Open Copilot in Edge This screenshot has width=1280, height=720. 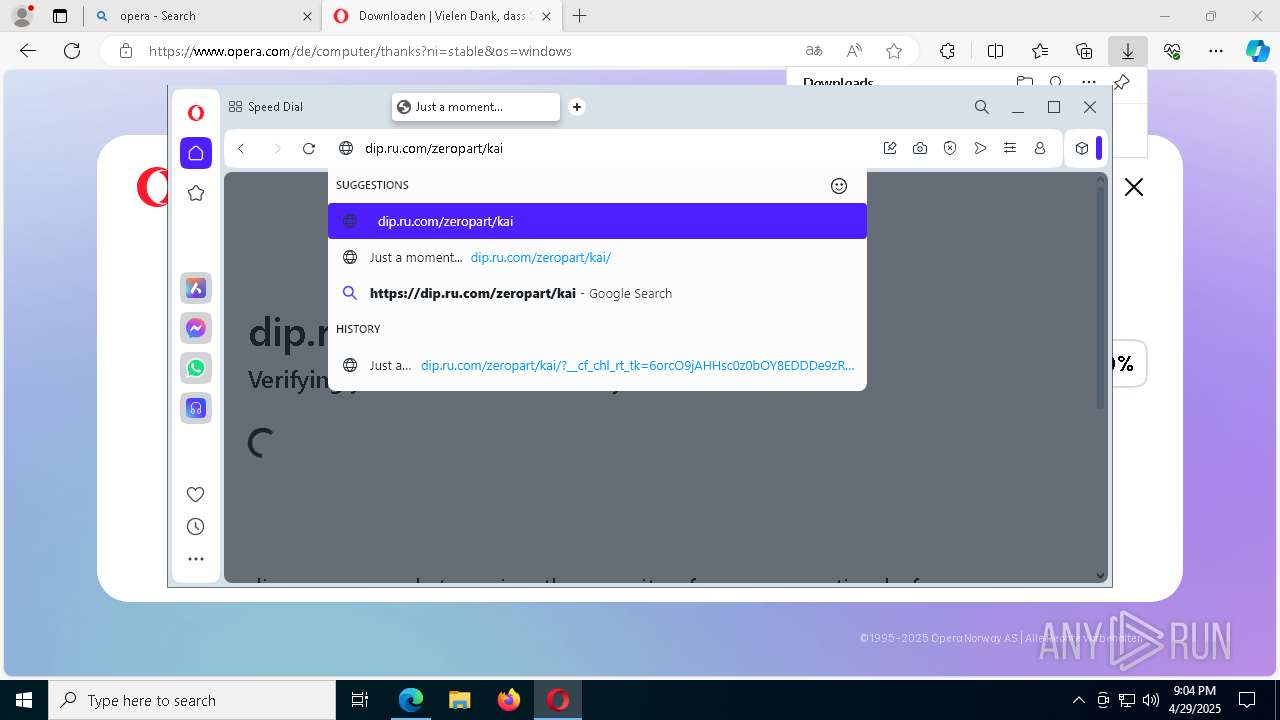(x=1257, y=51)
